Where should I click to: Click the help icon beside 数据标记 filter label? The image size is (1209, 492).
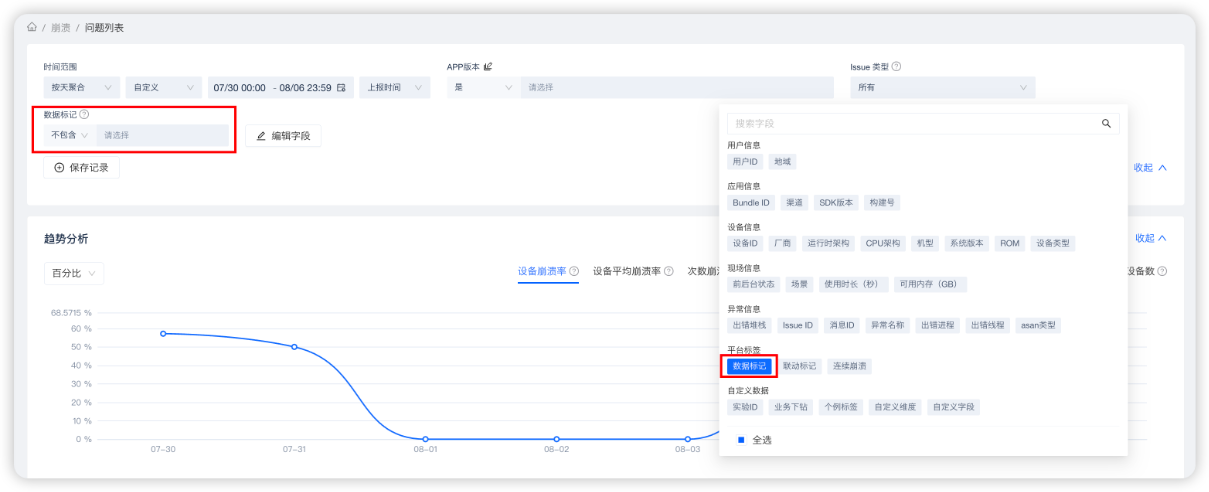[x=84, y=115]
